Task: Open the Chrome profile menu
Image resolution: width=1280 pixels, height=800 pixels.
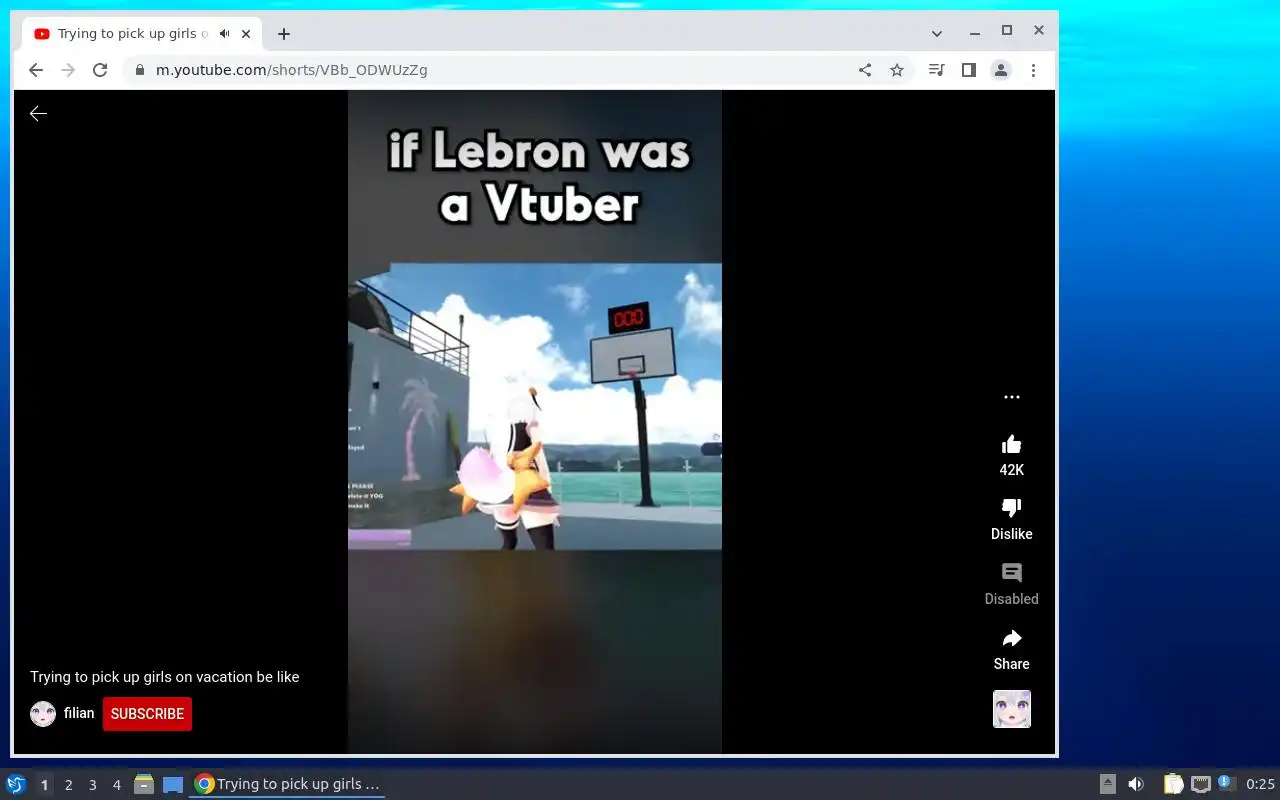Action: tap(1000, 70)
